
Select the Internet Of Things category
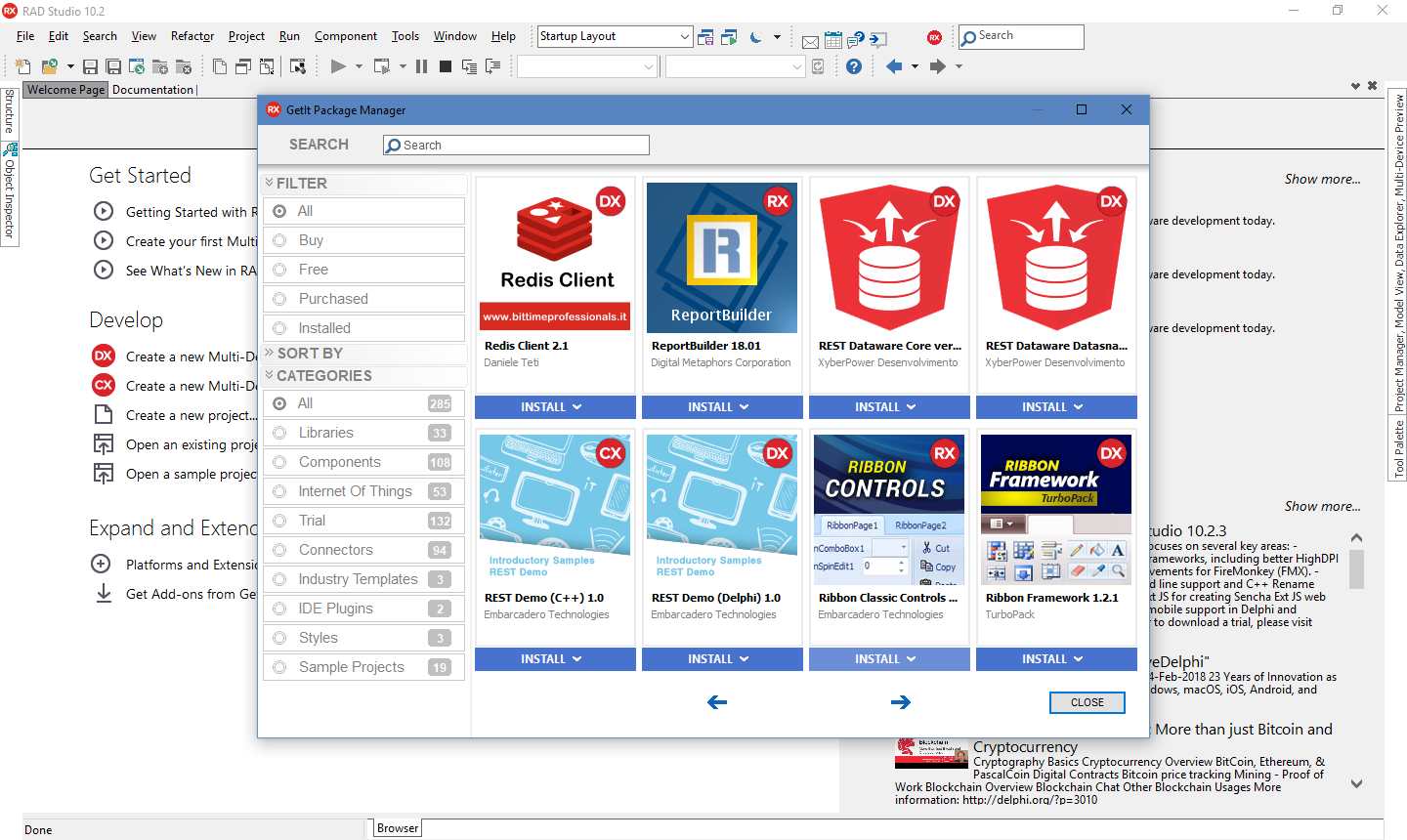click(x=363, y=491)
